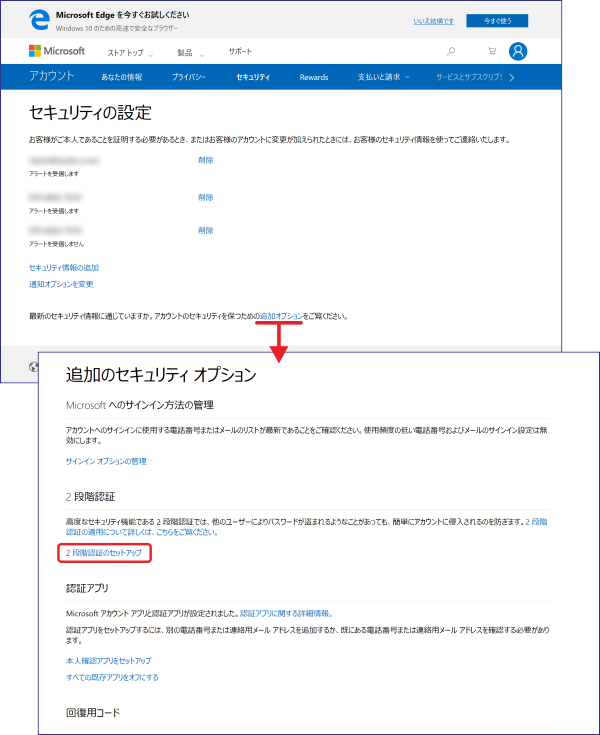The height and width of the screenshot is (735, 600).
Task: Open the 追加オプション link
Action: pyautogui.click(x=281, y=316)
